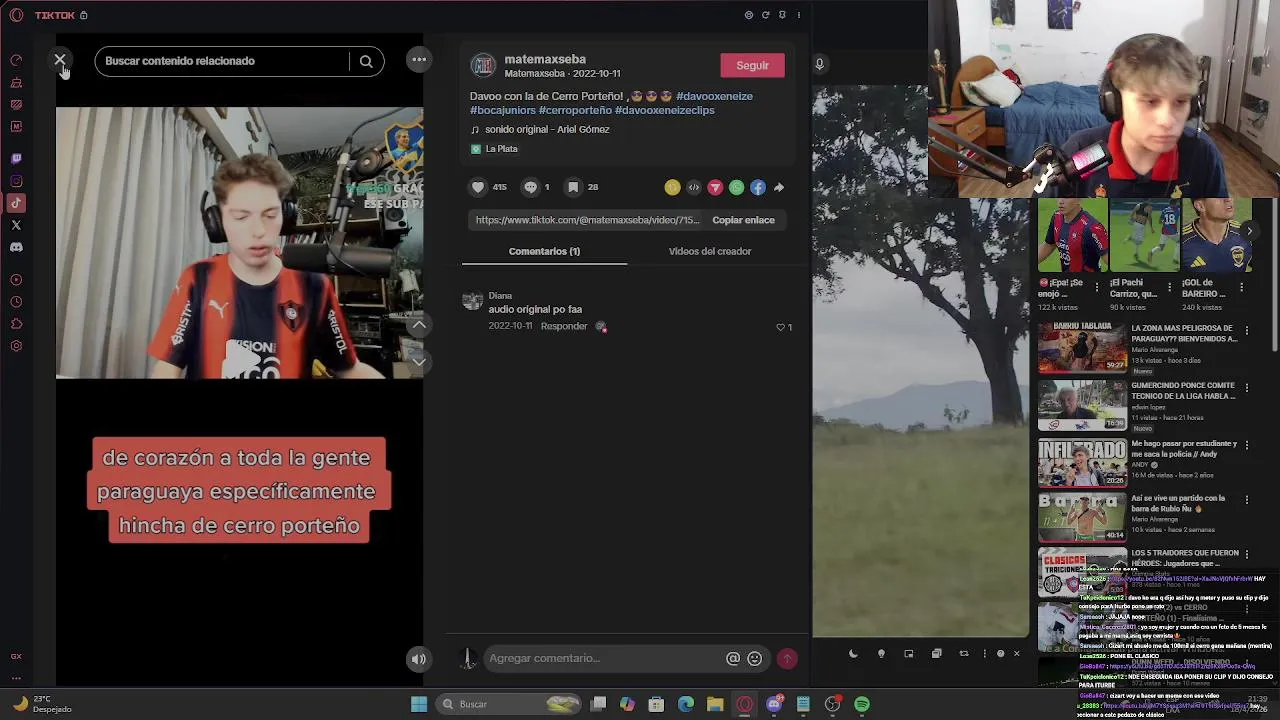The image size is (1280, 720).
Task: Share the video to WhatsApp
Action: click(x=736, y=187)
